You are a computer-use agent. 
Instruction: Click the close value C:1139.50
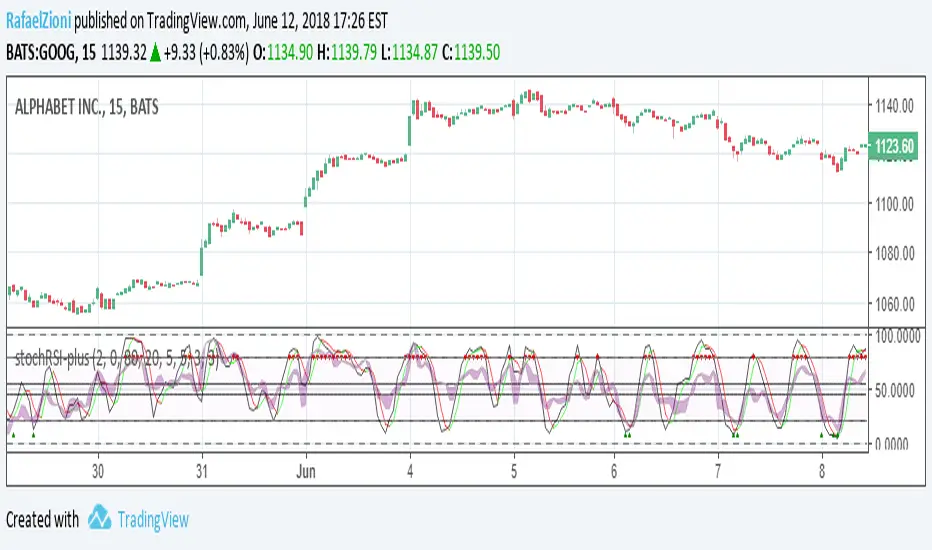tap(471, 52)
